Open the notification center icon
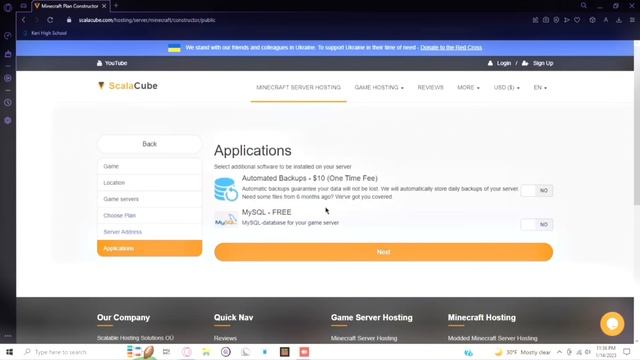 pos(627,352)
